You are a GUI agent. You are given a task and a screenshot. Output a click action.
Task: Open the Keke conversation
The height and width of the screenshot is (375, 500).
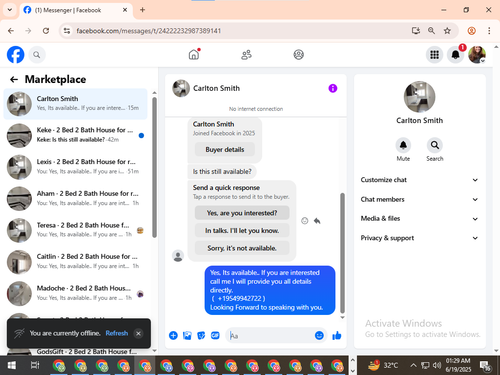pyautogui.click(x=75, y=135)
